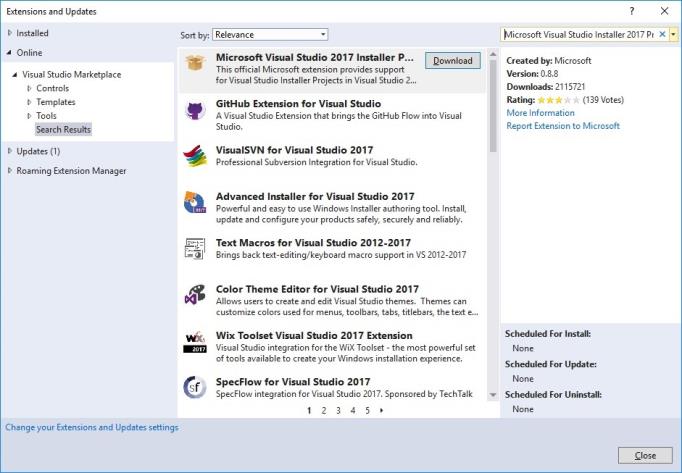This screenshot has height=473, width=682.
Task: Click the VisualSVN extension icon
Action: 197,156
